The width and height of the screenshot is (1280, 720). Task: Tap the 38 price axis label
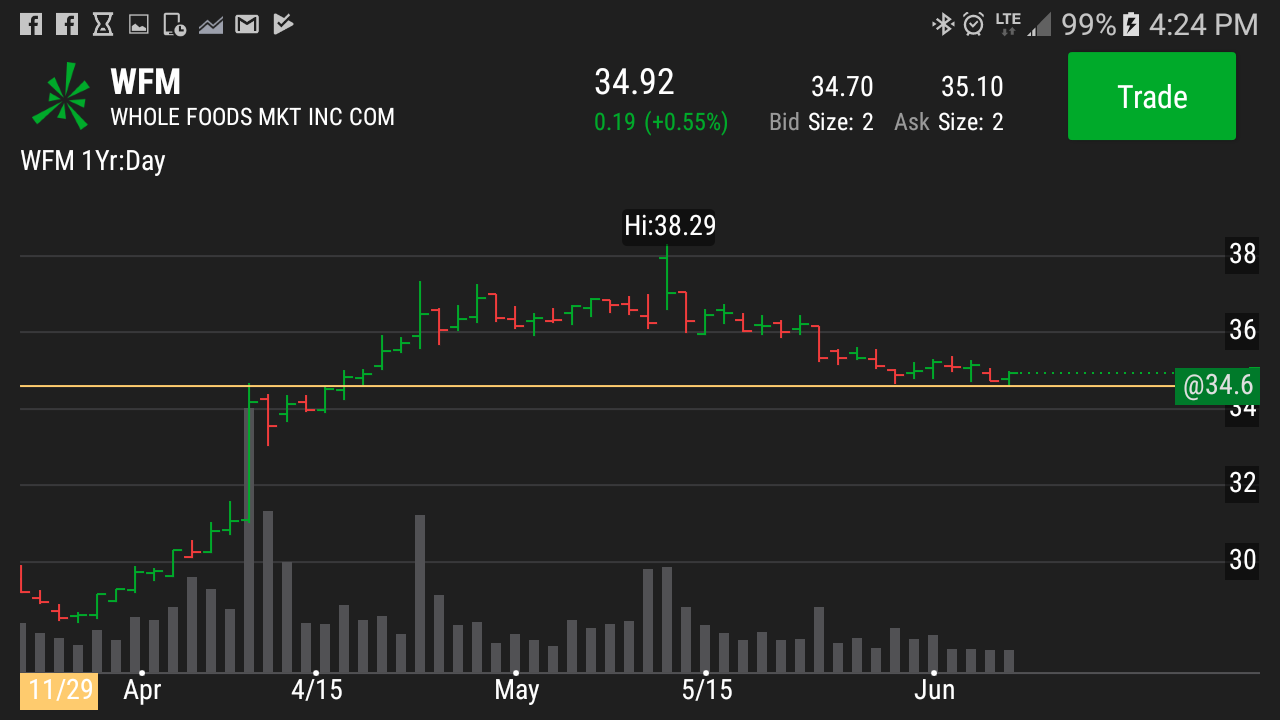(x=1243, y=254)
